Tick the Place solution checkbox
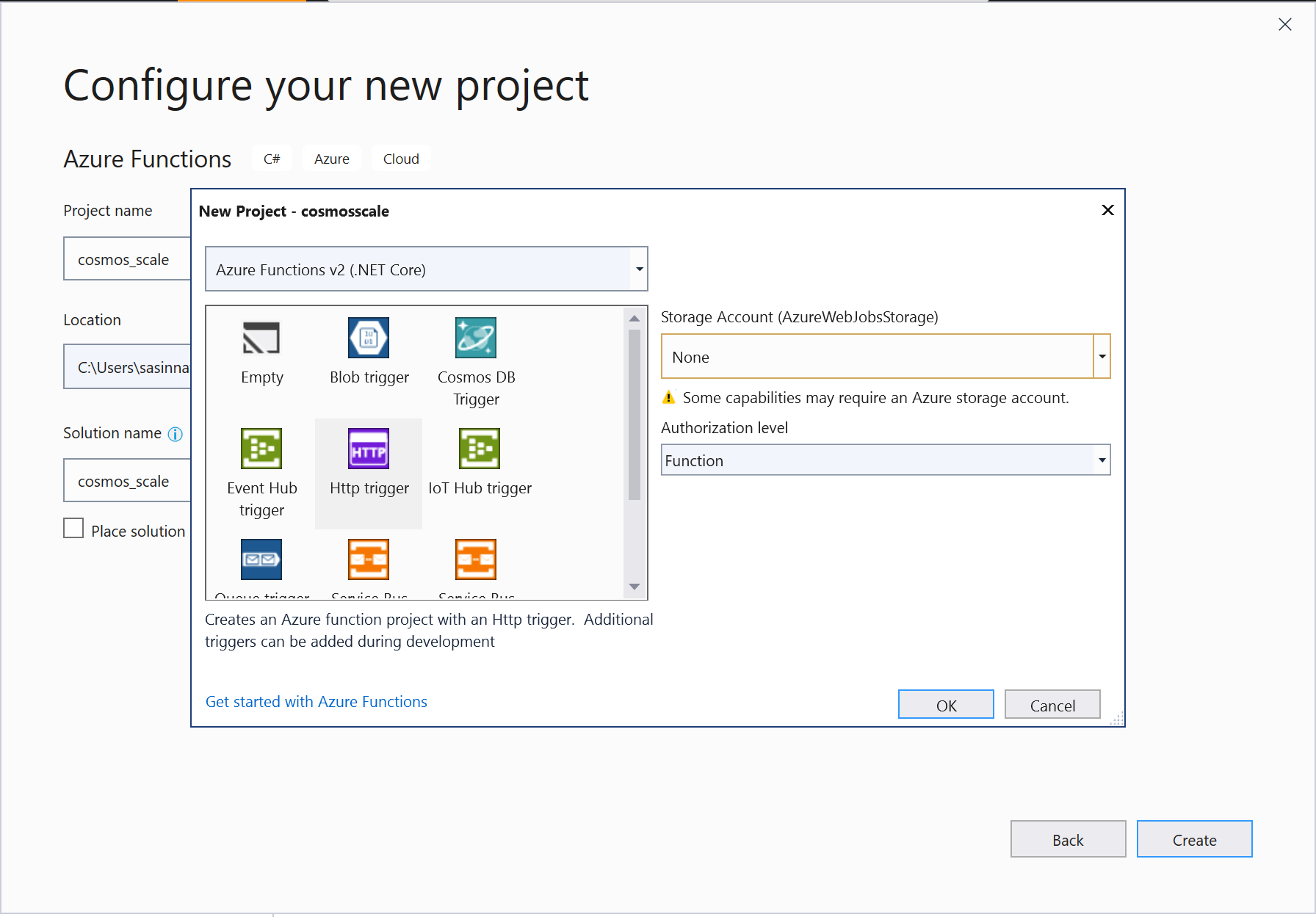The width and height of the screenshot is (1316, 917). tap(73, 528)
